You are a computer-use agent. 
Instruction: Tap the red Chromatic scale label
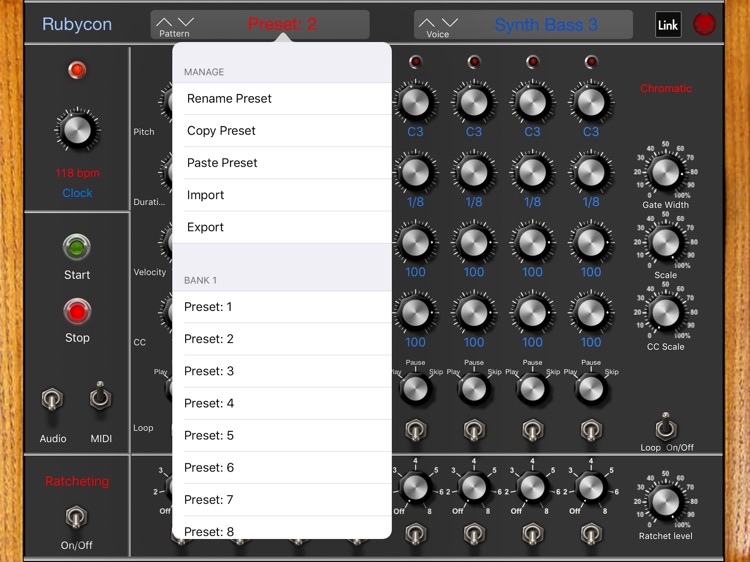click(666, 88)
